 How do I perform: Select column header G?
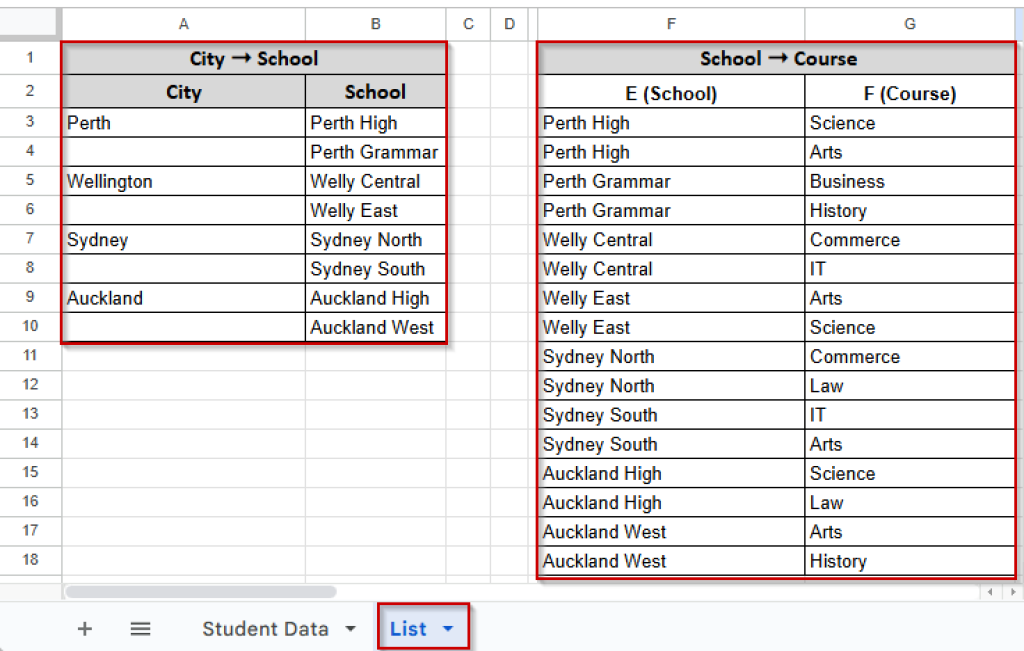(909, 23)
